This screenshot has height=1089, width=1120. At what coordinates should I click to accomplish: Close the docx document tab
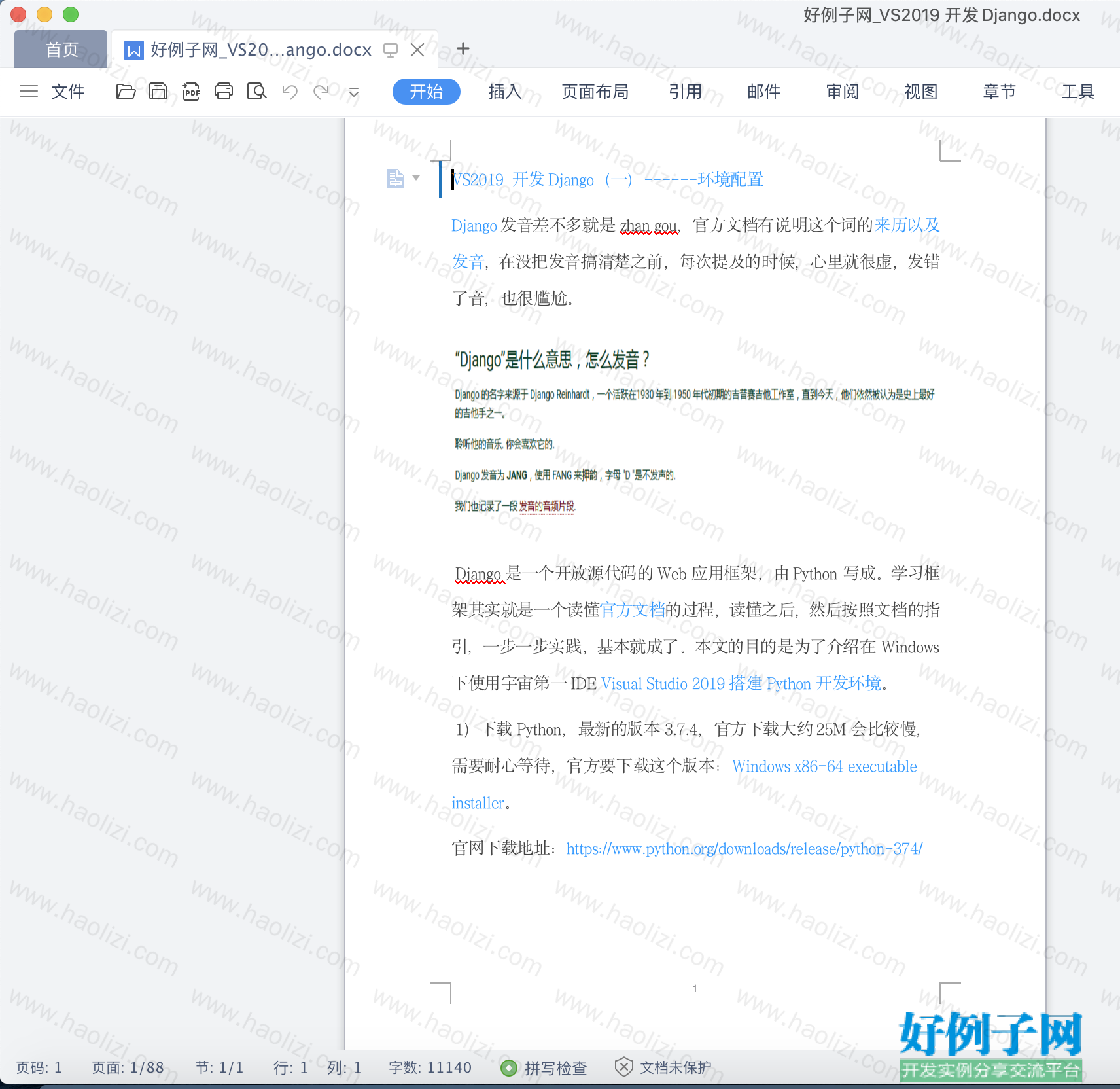tap(417, 50)
